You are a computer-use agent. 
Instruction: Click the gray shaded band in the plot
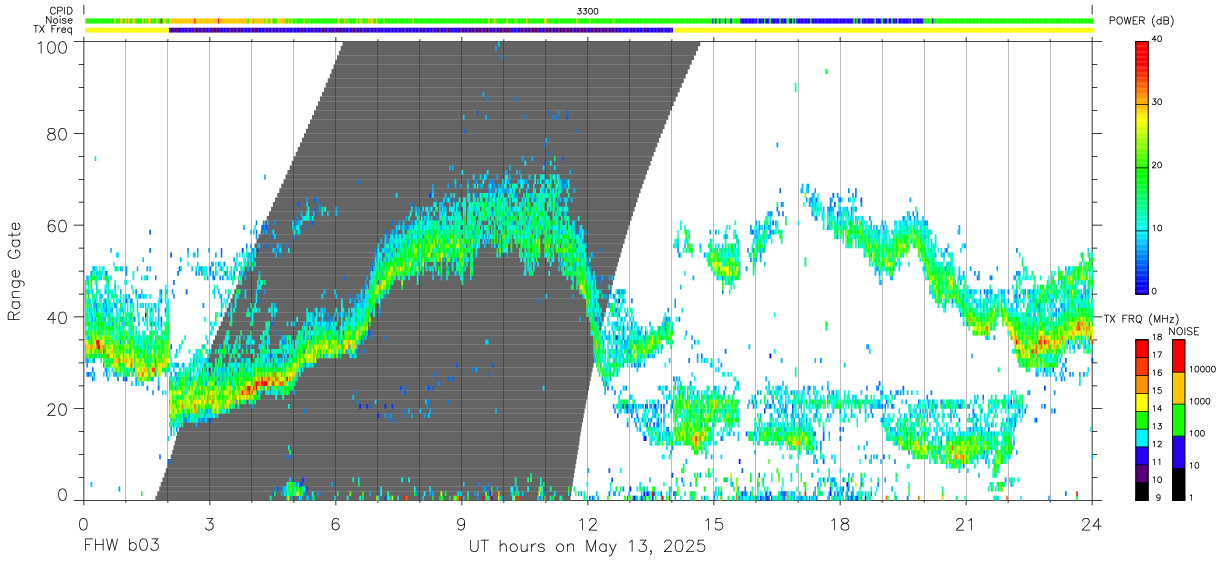(x=430, y=270)
